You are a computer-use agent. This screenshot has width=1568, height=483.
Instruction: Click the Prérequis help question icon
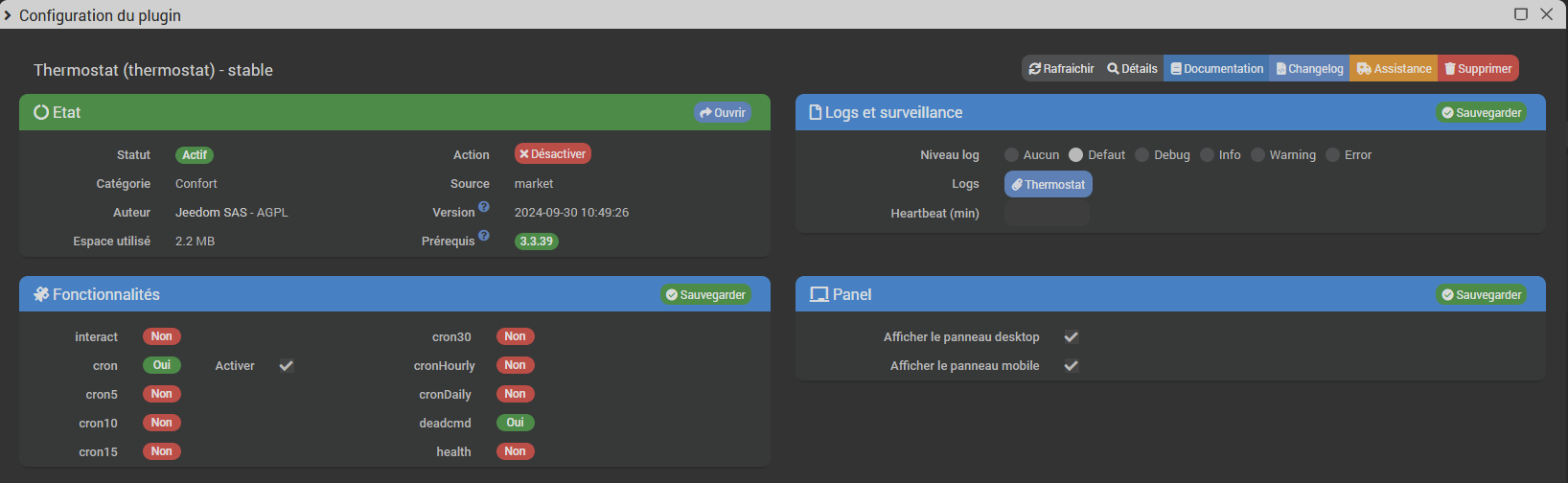[x=484, y=236]
